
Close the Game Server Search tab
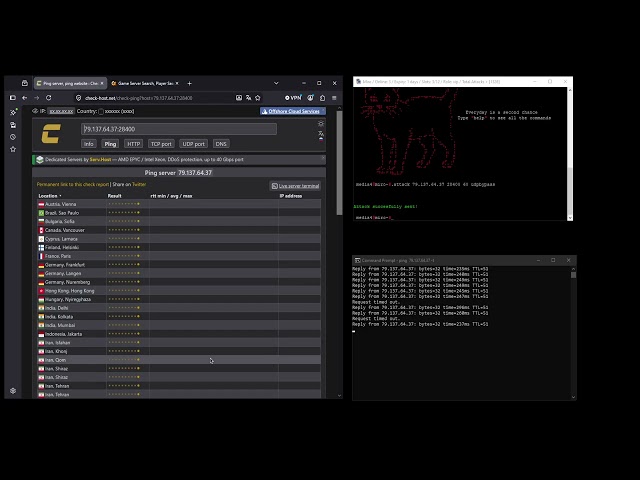pos(177,83)
